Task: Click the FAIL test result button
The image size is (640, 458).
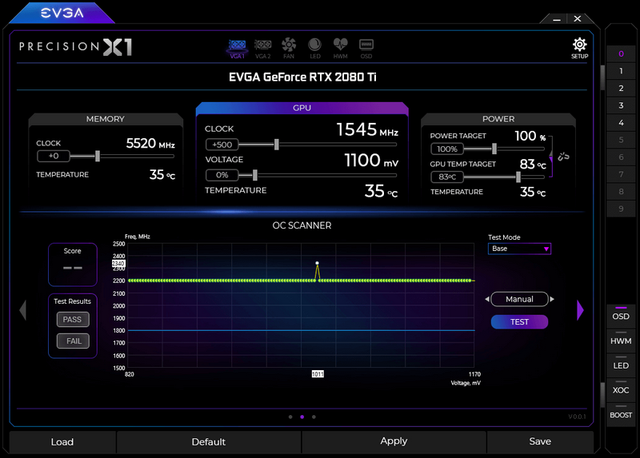Action: point(73,341)
